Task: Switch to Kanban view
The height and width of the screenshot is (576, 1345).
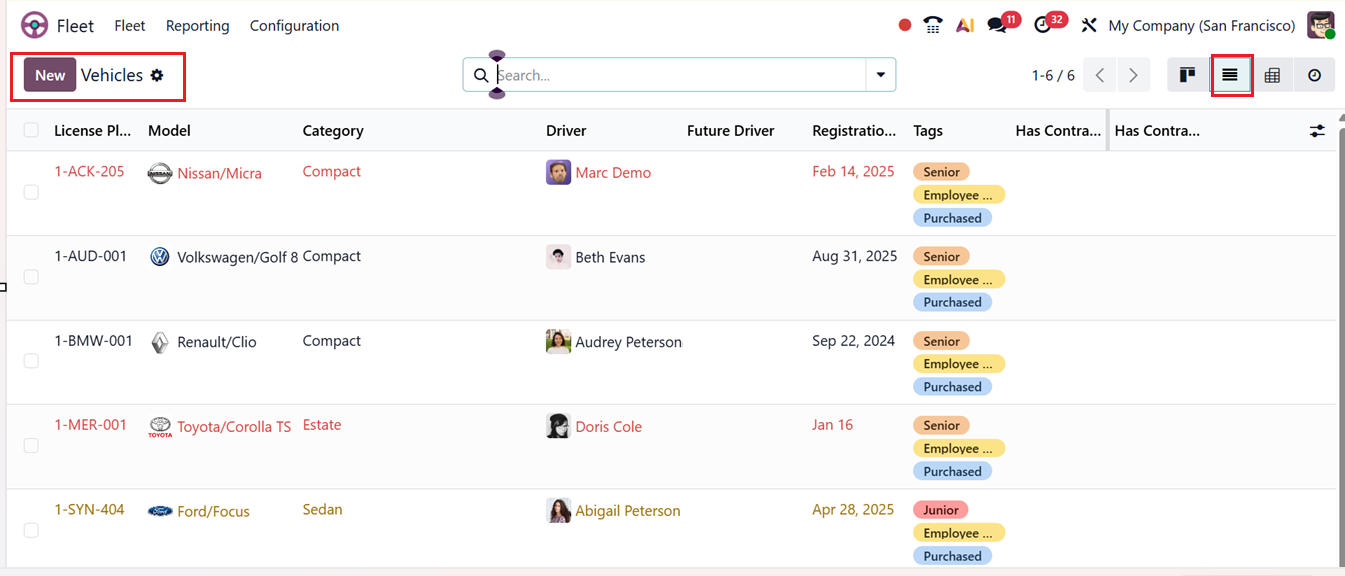Action: coord(1187,75)
